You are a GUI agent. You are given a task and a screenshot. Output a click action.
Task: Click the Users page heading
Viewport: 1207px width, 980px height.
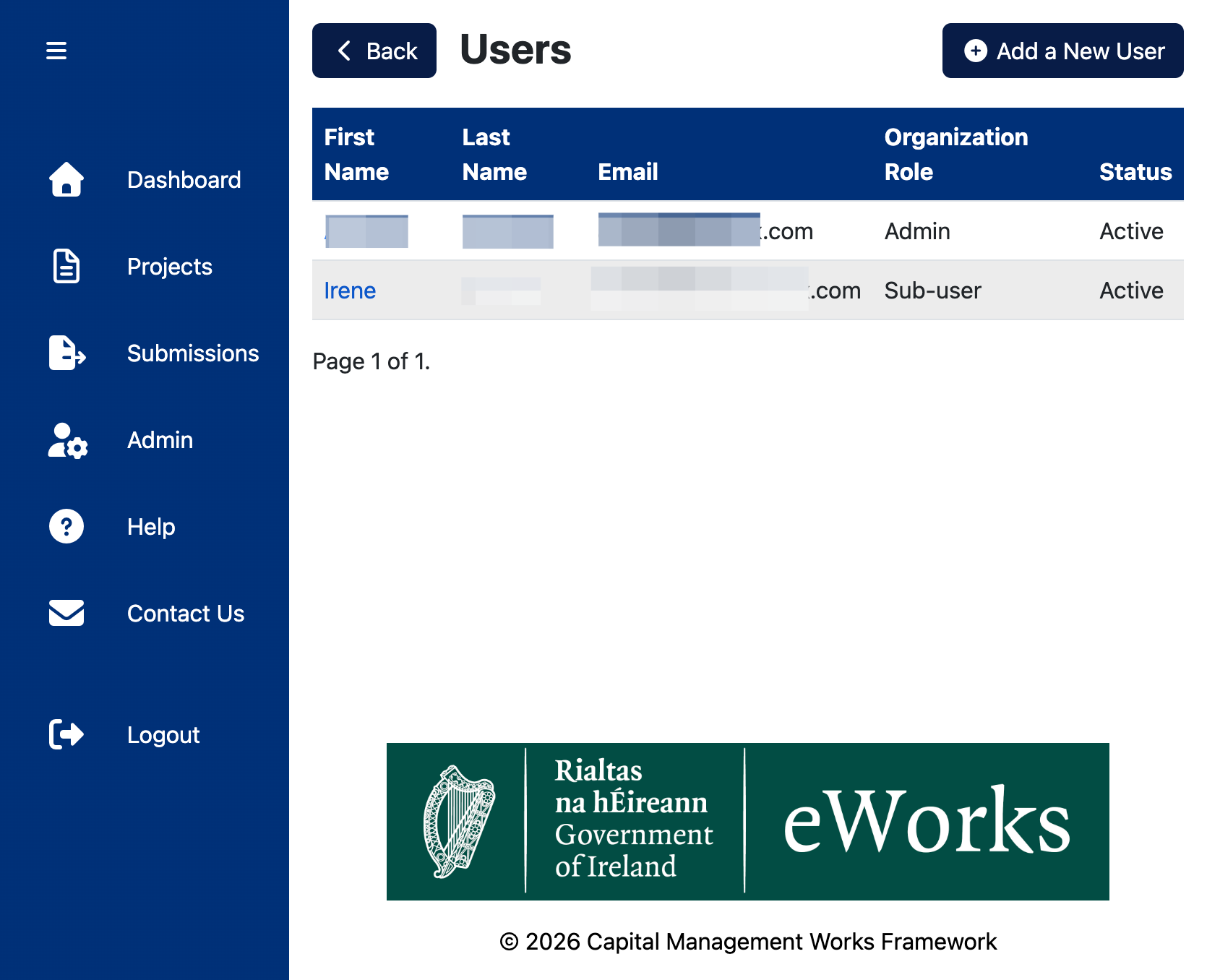(516, 50)
